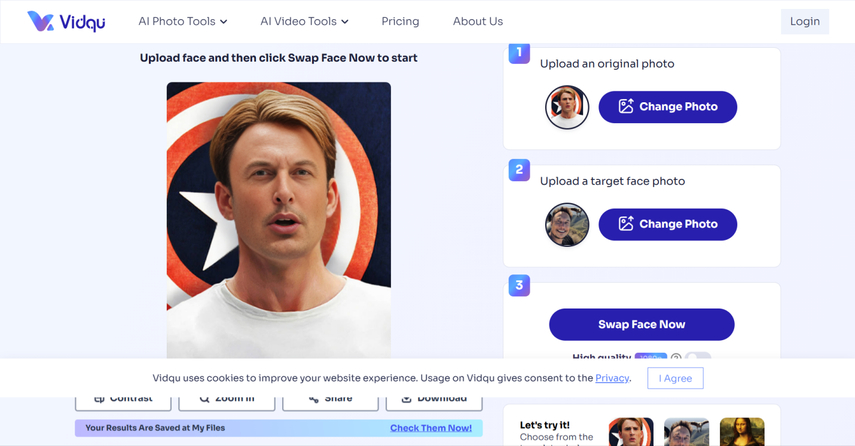Expand the AI Photo Tools menu

(183, 21)
